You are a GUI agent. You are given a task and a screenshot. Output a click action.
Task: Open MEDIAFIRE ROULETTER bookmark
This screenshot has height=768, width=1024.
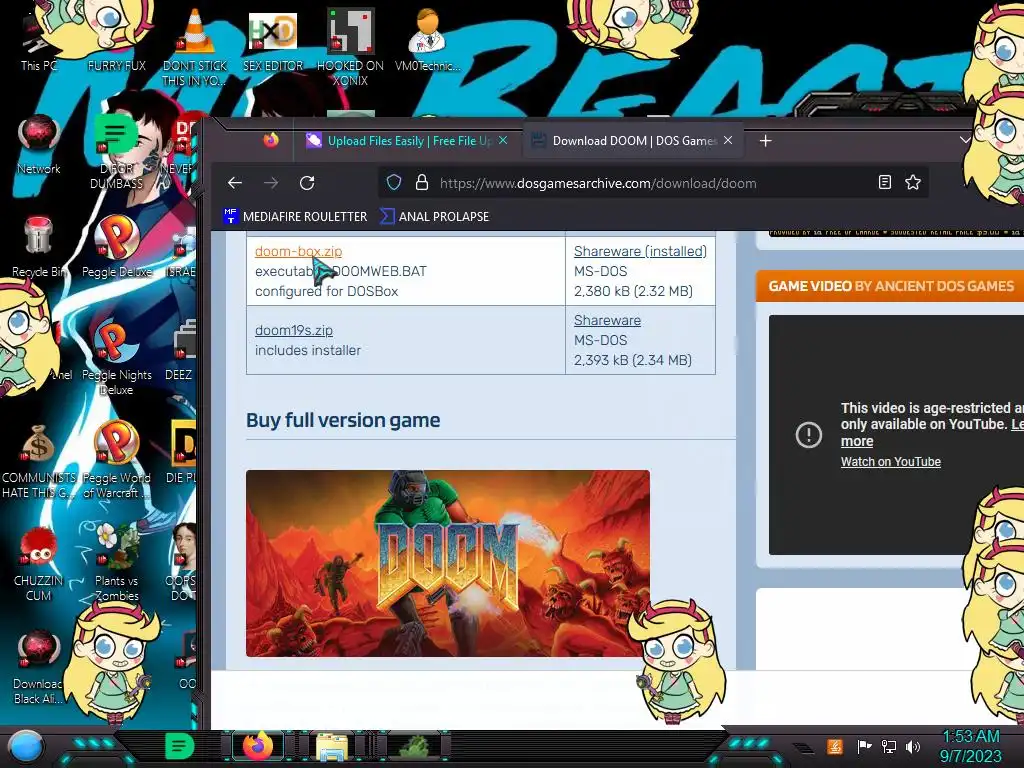coord(295,216)
